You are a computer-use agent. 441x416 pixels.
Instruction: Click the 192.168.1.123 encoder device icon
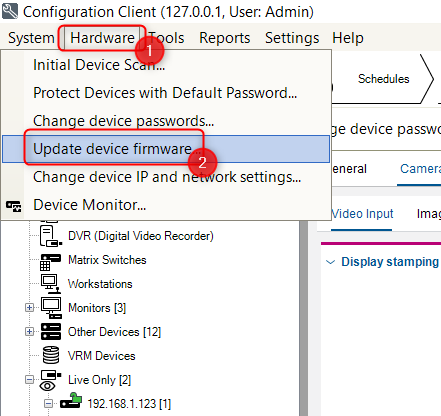tap(71, 401)
